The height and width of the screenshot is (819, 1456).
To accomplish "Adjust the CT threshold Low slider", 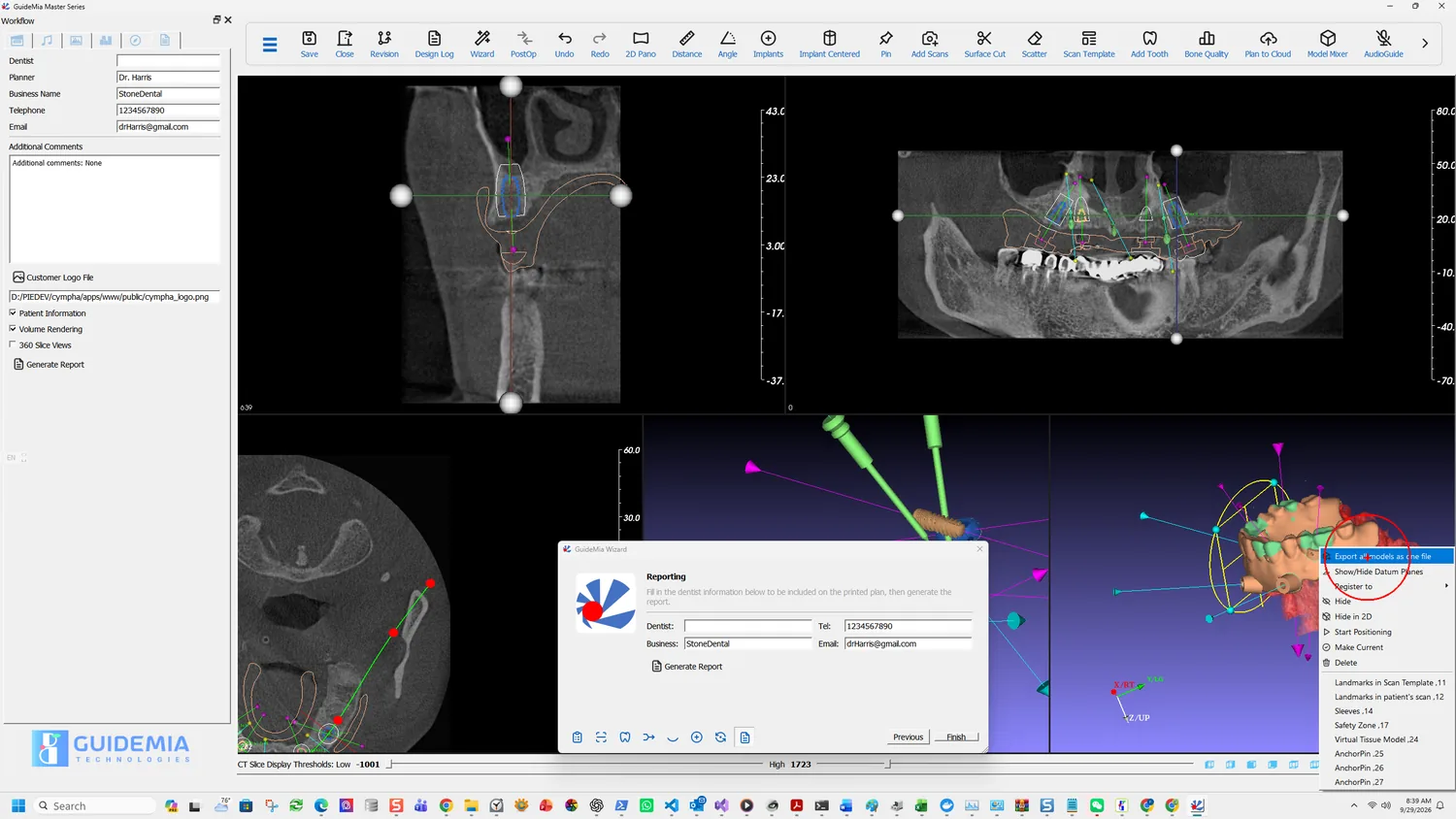I will [x=390, y=765].
